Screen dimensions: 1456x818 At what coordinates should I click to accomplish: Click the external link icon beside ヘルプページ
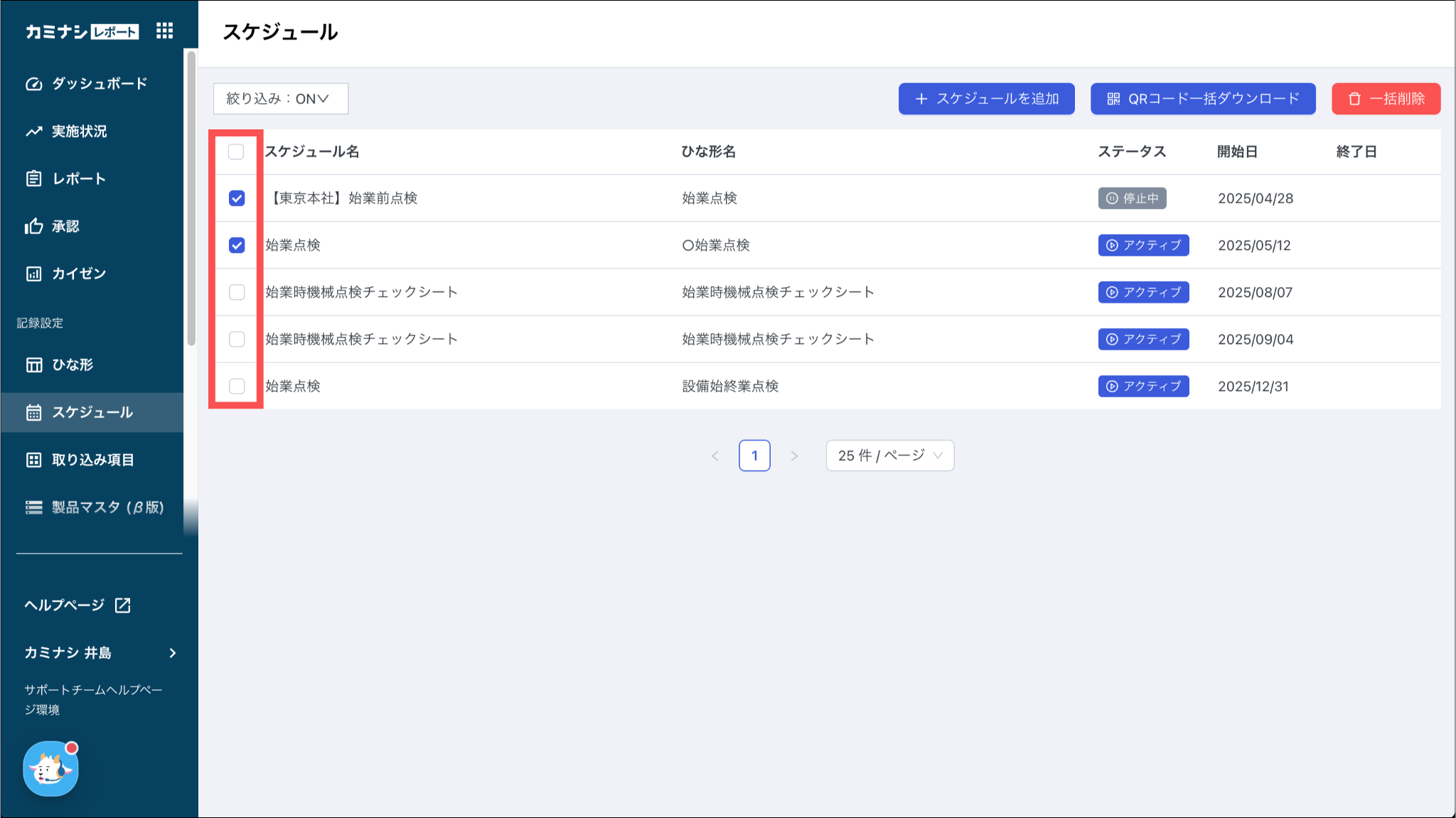(x=123, y=605)
